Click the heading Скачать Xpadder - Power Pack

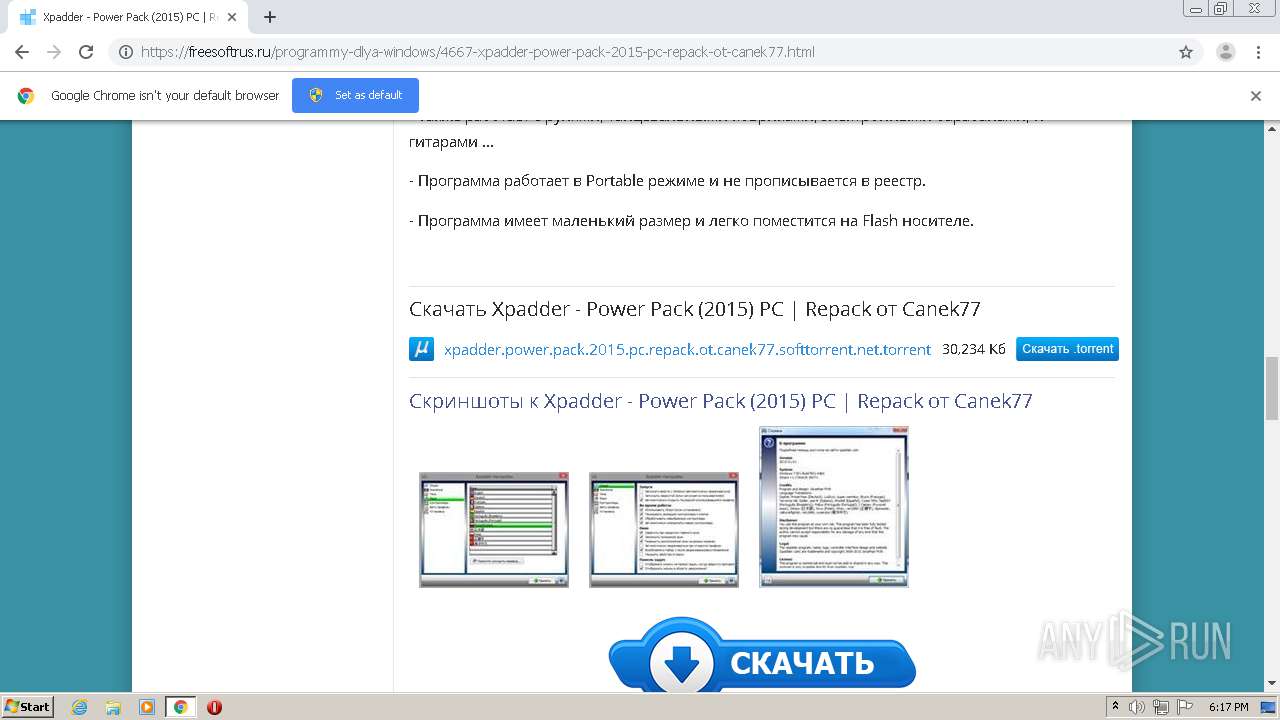(x=694, y=309)
